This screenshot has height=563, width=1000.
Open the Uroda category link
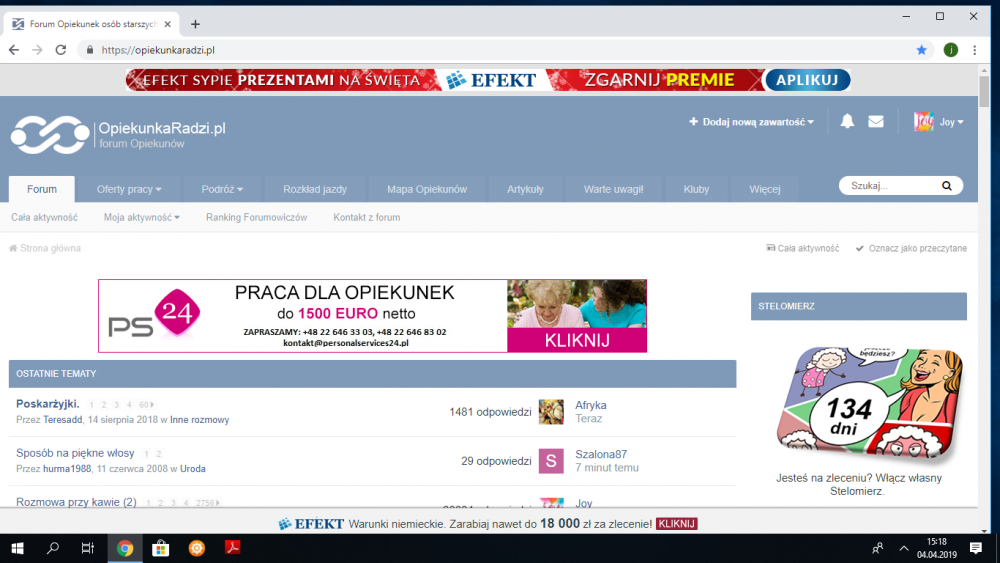coord(193,469)
